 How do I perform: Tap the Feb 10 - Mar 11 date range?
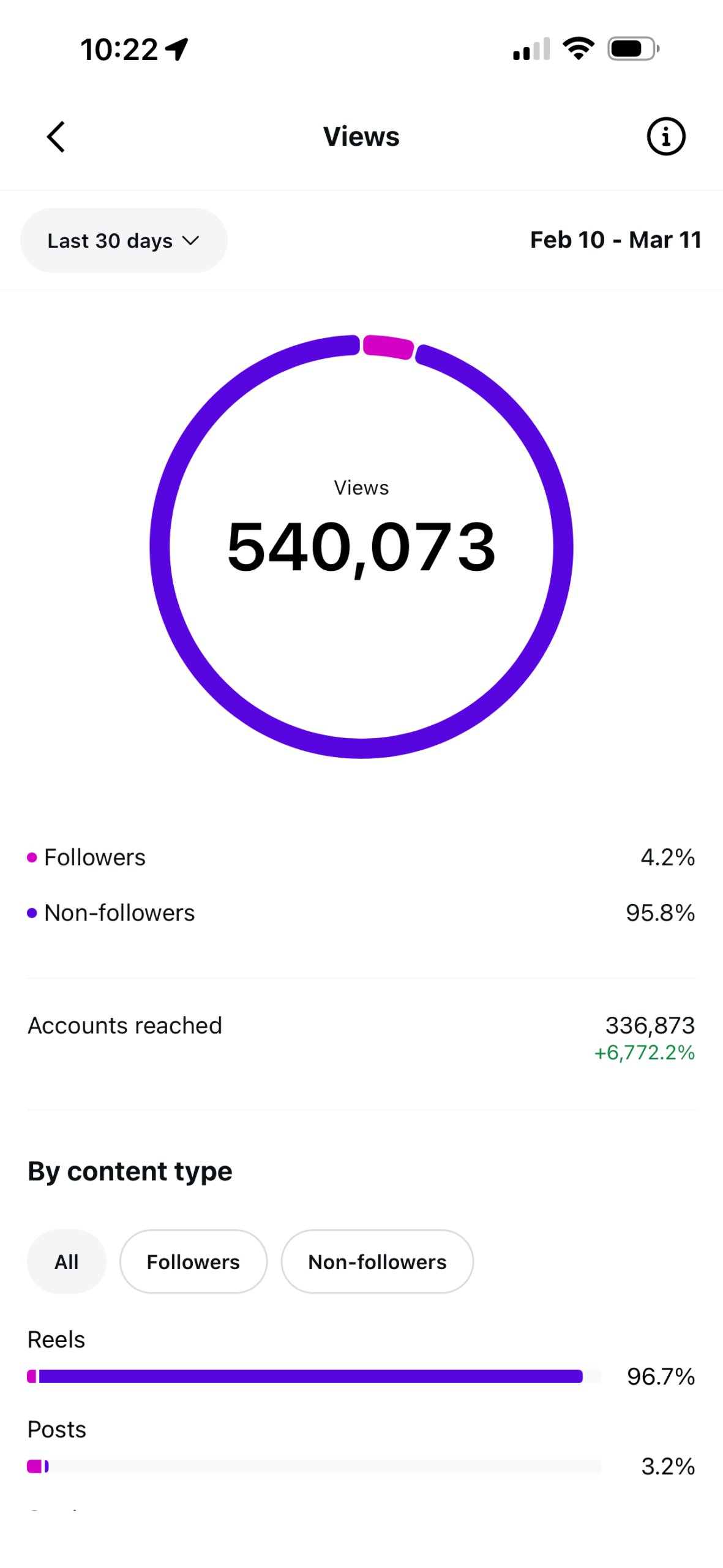(x=615, y=240)
